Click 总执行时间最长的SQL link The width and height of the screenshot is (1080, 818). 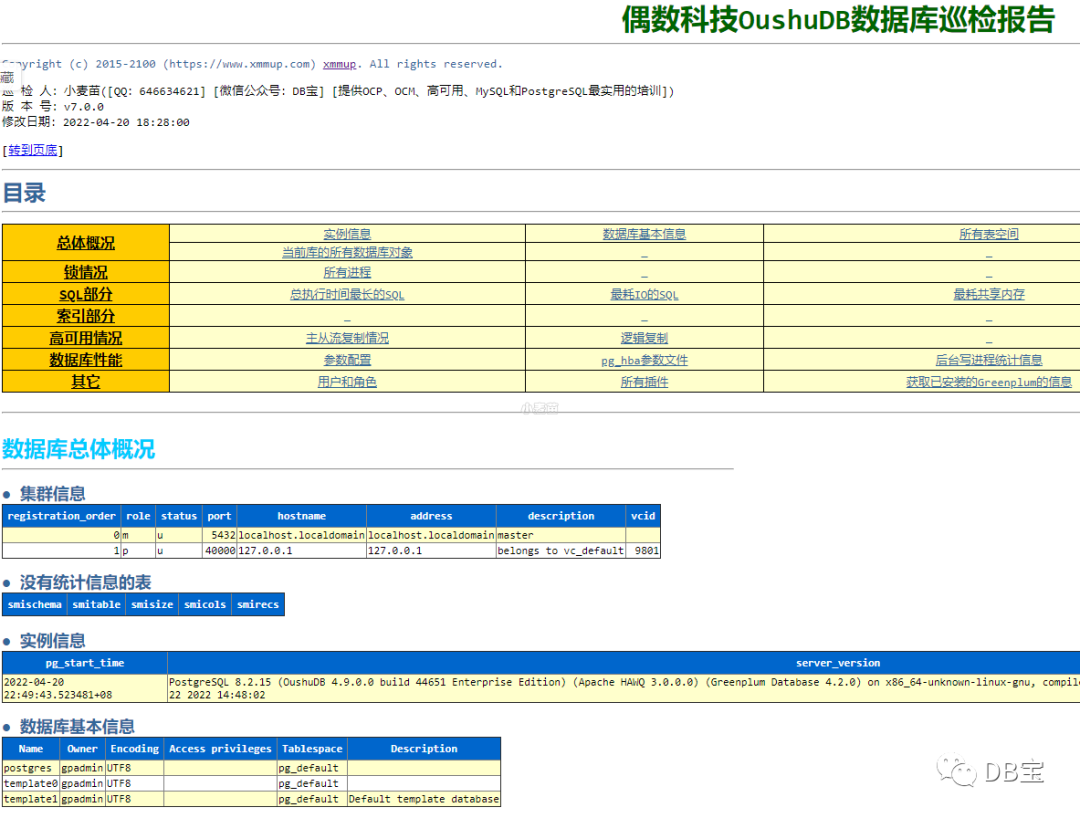tap(347, 295)
